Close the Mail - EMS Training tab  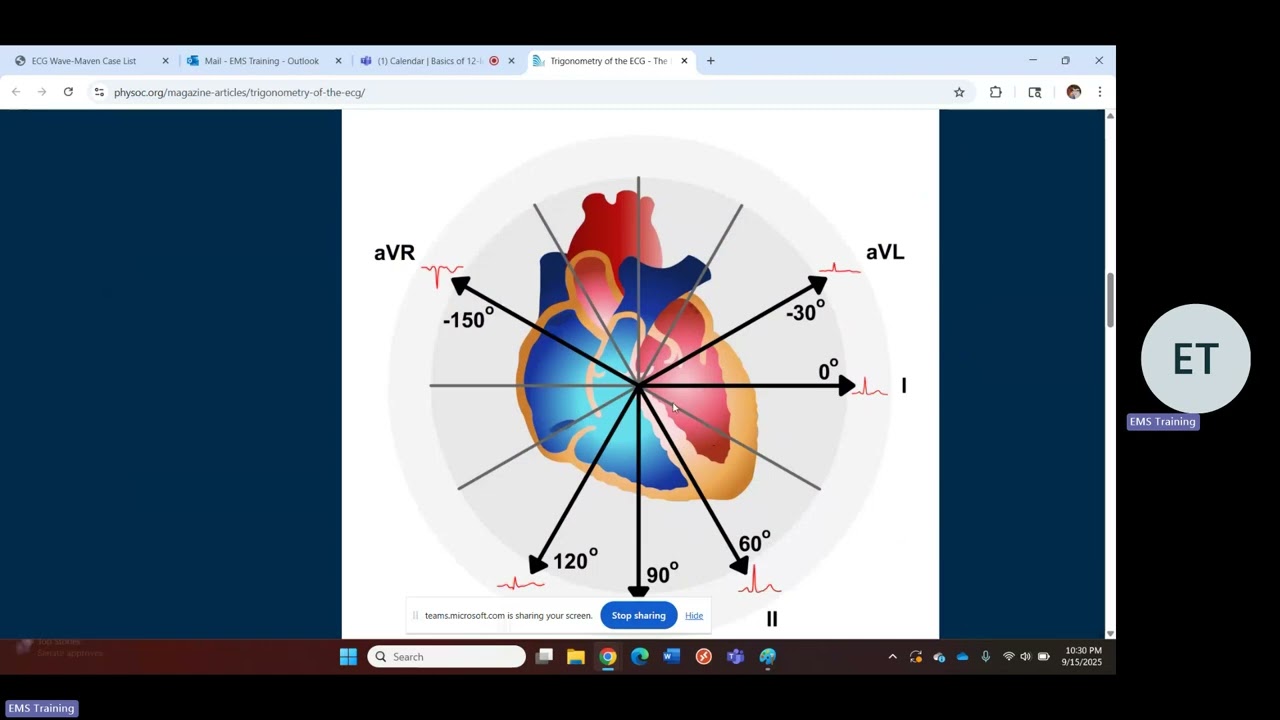point(338,61)
